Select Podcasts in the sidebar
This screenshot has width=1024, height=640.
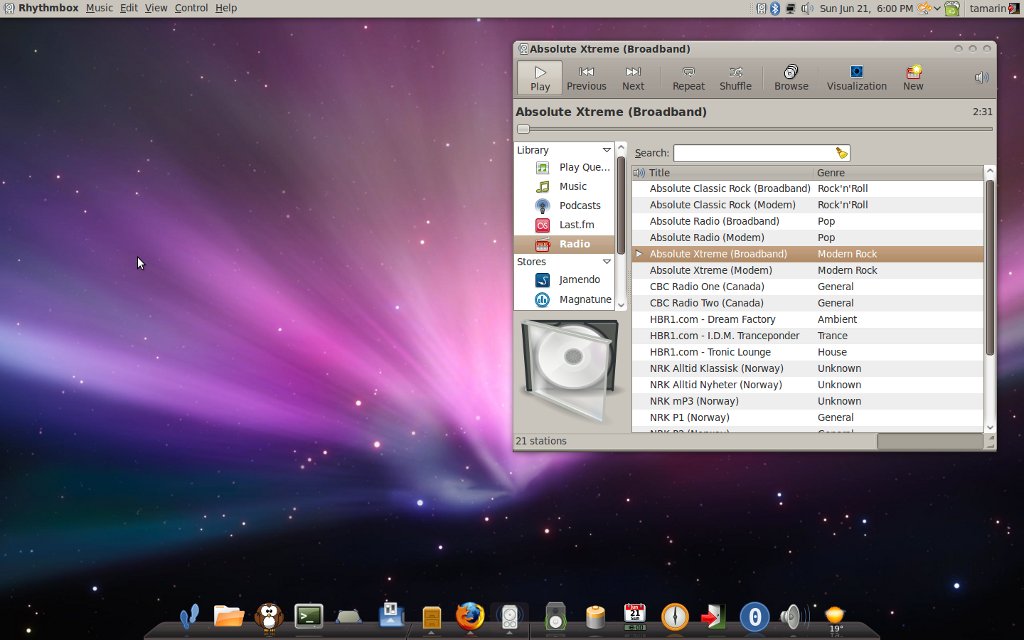tap(564, 205)
